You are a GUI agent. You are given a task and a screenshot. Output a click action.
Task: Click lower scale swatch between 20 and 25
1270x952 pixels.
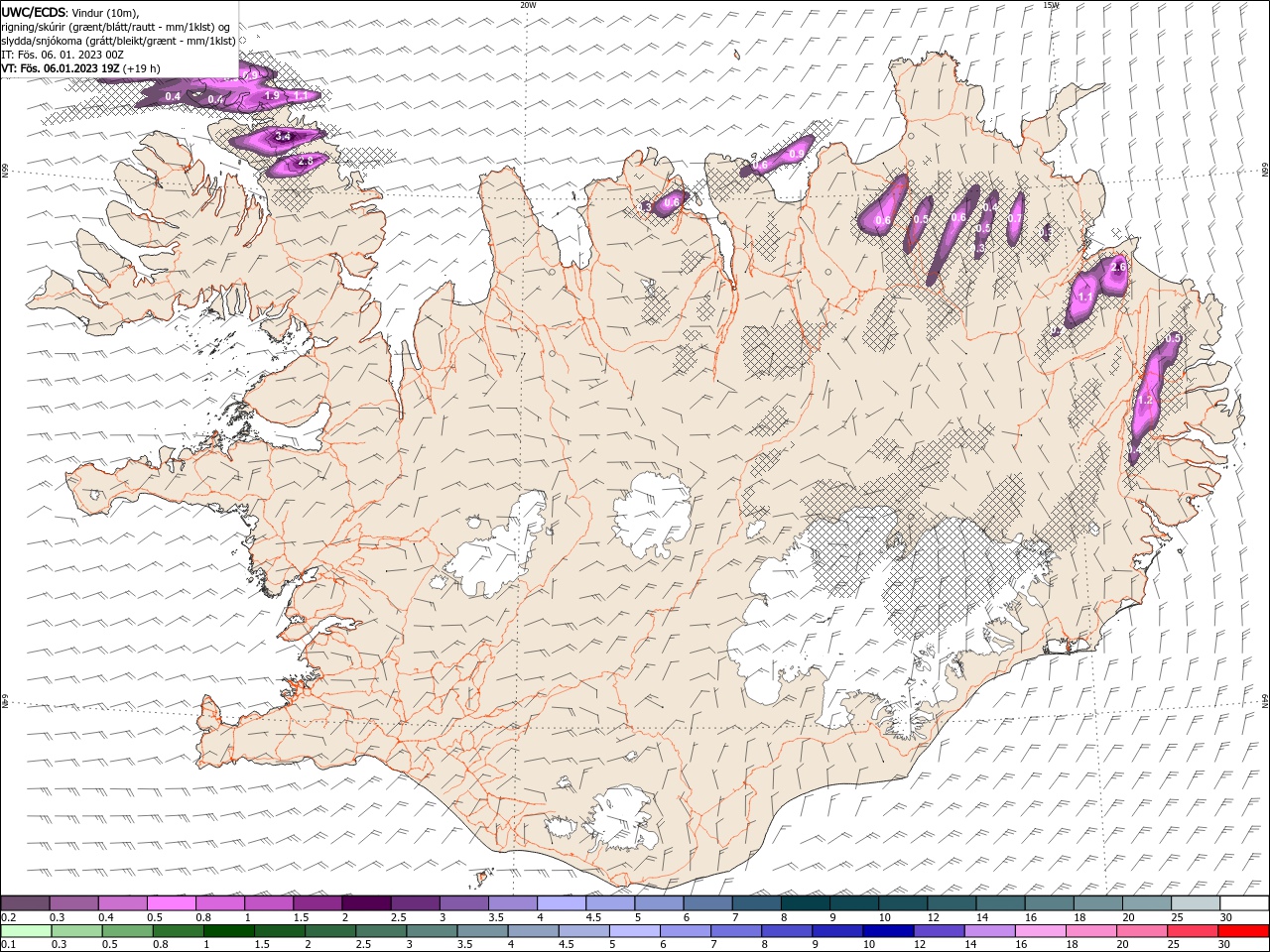1141,931
